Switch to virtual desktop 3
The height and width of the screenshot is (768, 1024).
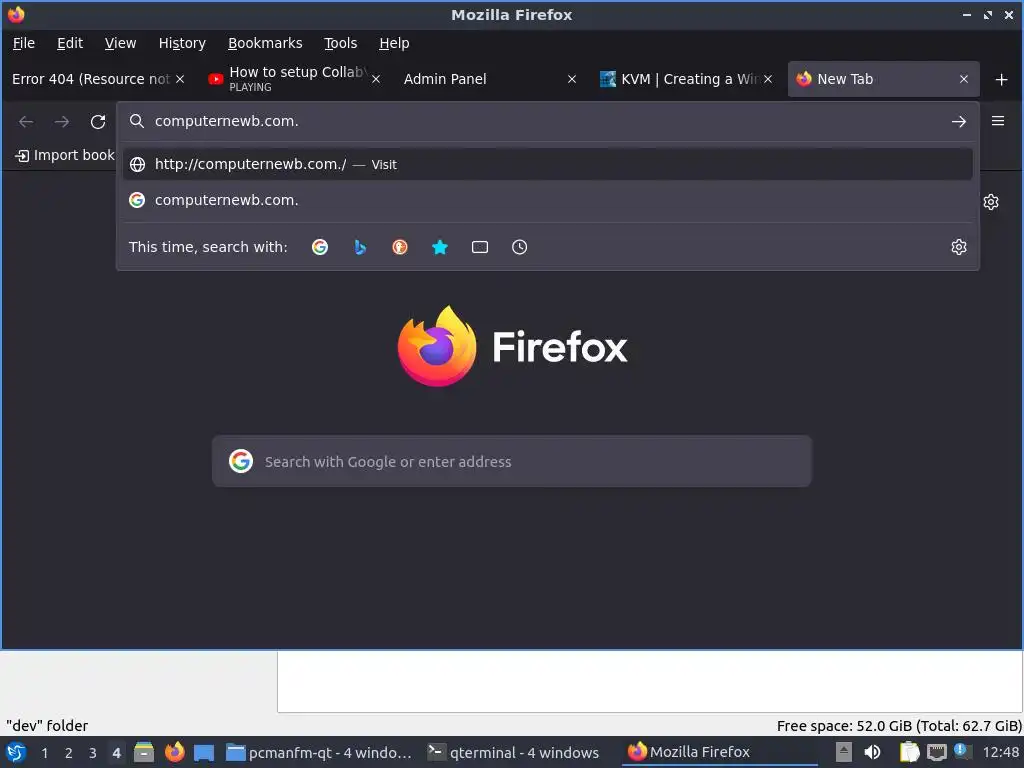click(x=93, y=753)
